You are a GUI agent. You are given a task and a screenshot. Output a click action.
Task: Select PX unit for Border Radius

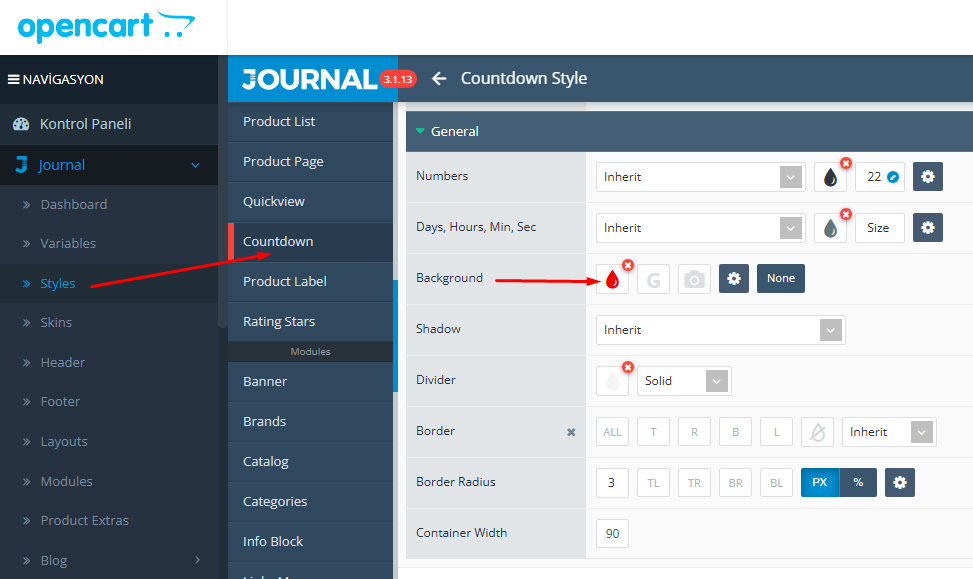[x=820, y=483]
